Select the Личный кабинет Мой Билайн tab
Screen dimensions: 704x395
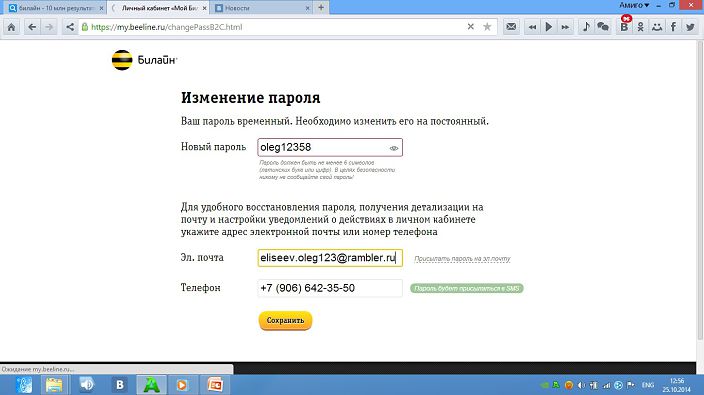click(x=158, y=8)
